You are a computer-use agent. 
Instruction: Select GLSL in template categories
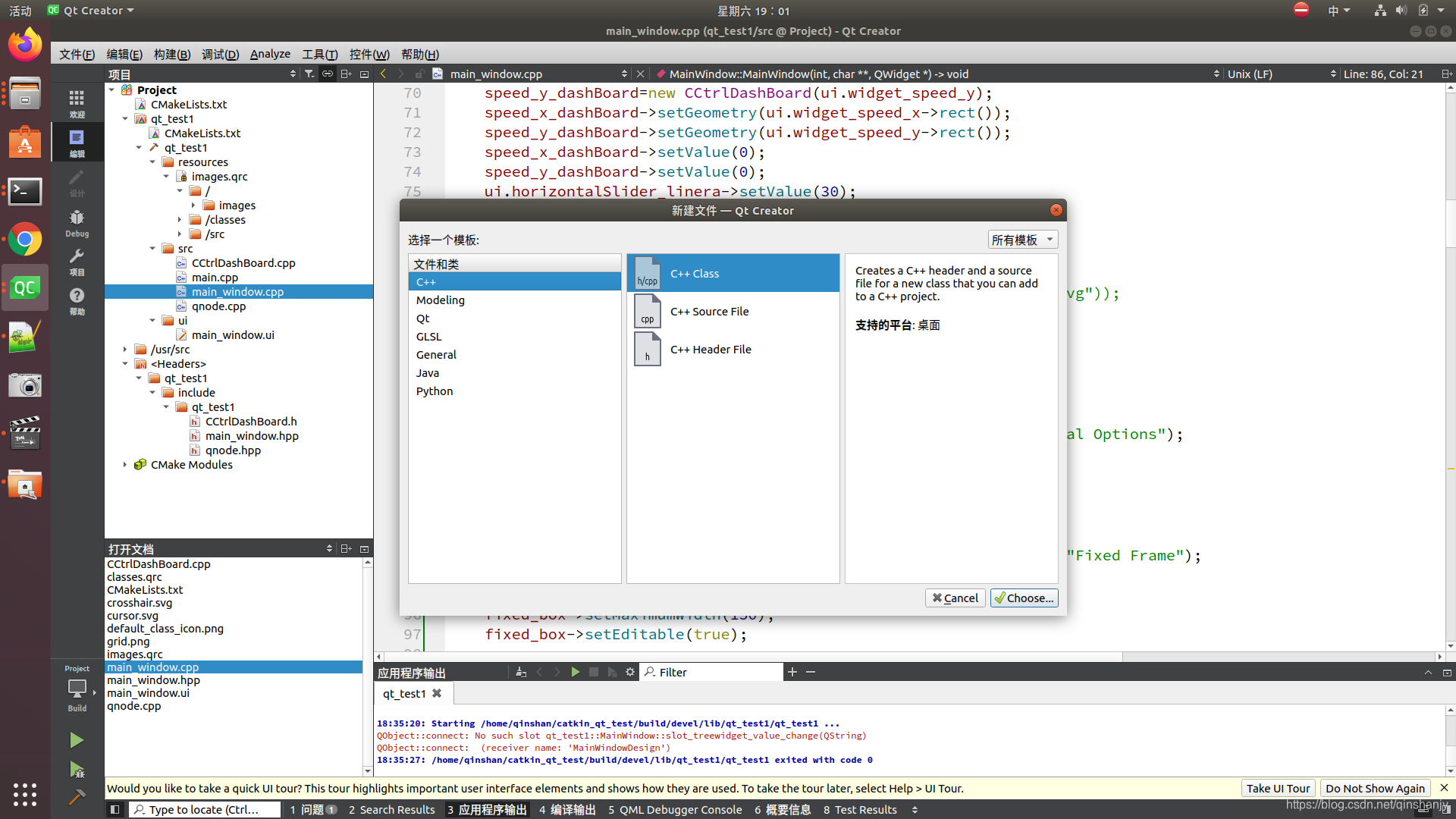click(x=514, y=336)
